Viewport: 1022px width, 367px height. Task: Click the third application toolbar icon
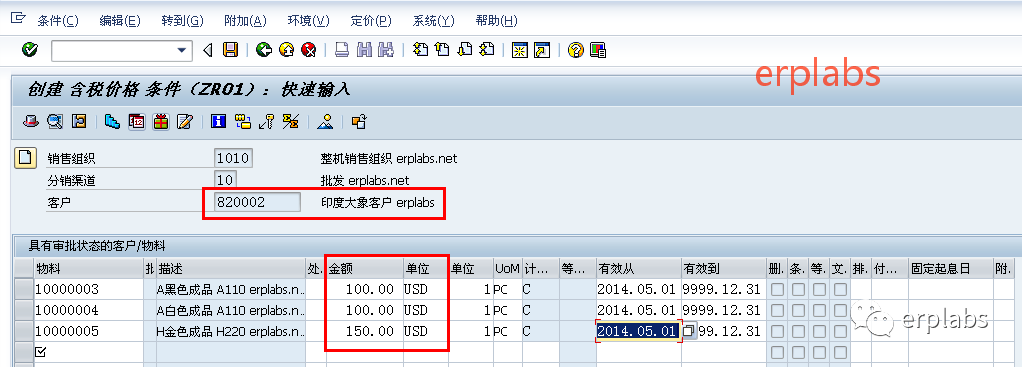click(x=79, y=121)
